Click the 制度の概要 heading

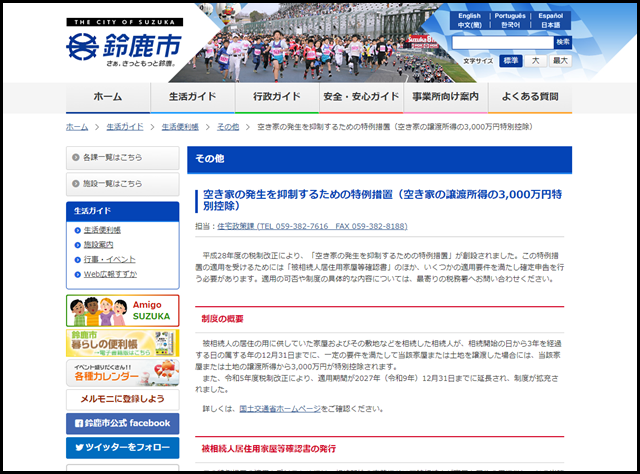coord(222,319)
